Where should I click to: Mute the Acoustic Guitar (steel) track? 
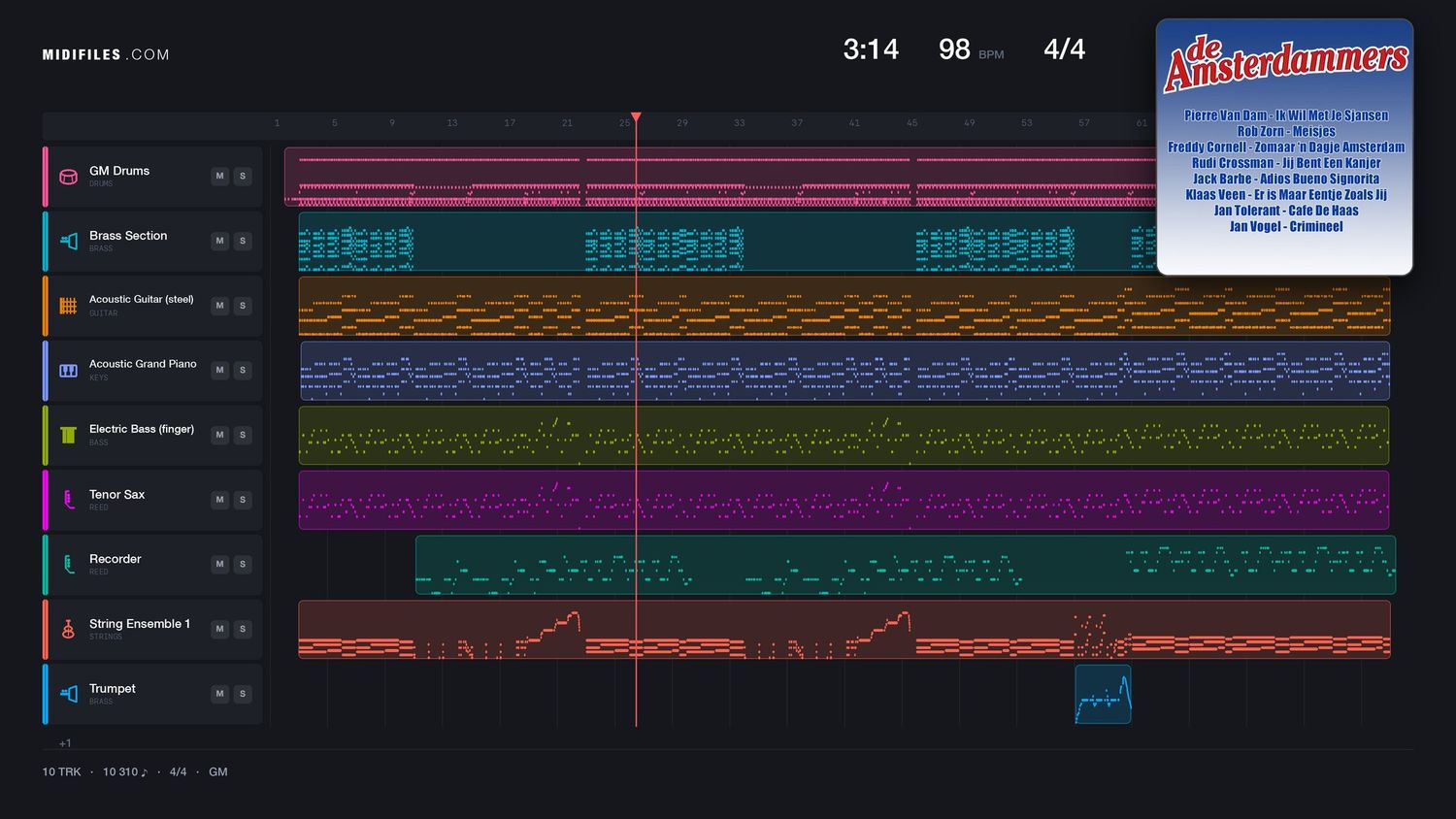tap(220, 306)
